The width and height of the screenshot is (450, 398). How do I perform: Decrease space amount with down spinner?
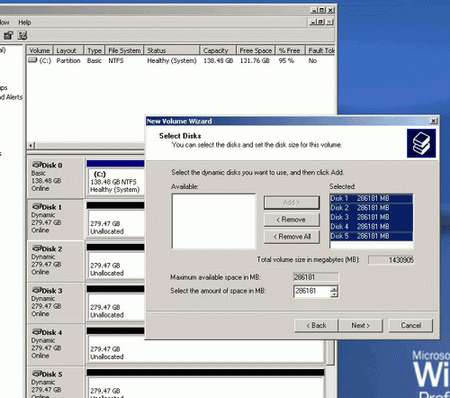pos(334,294)
